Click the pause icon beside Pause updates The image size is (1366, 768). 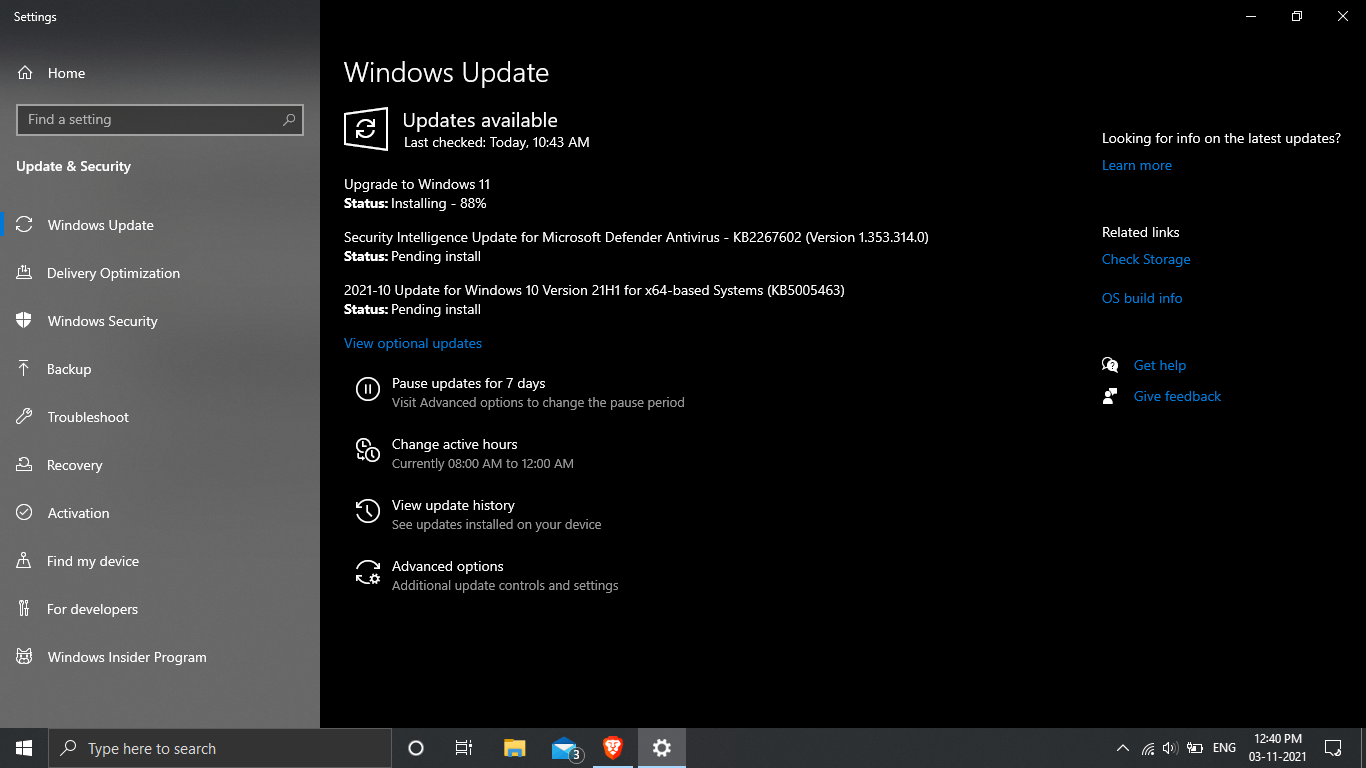[368, 390]
